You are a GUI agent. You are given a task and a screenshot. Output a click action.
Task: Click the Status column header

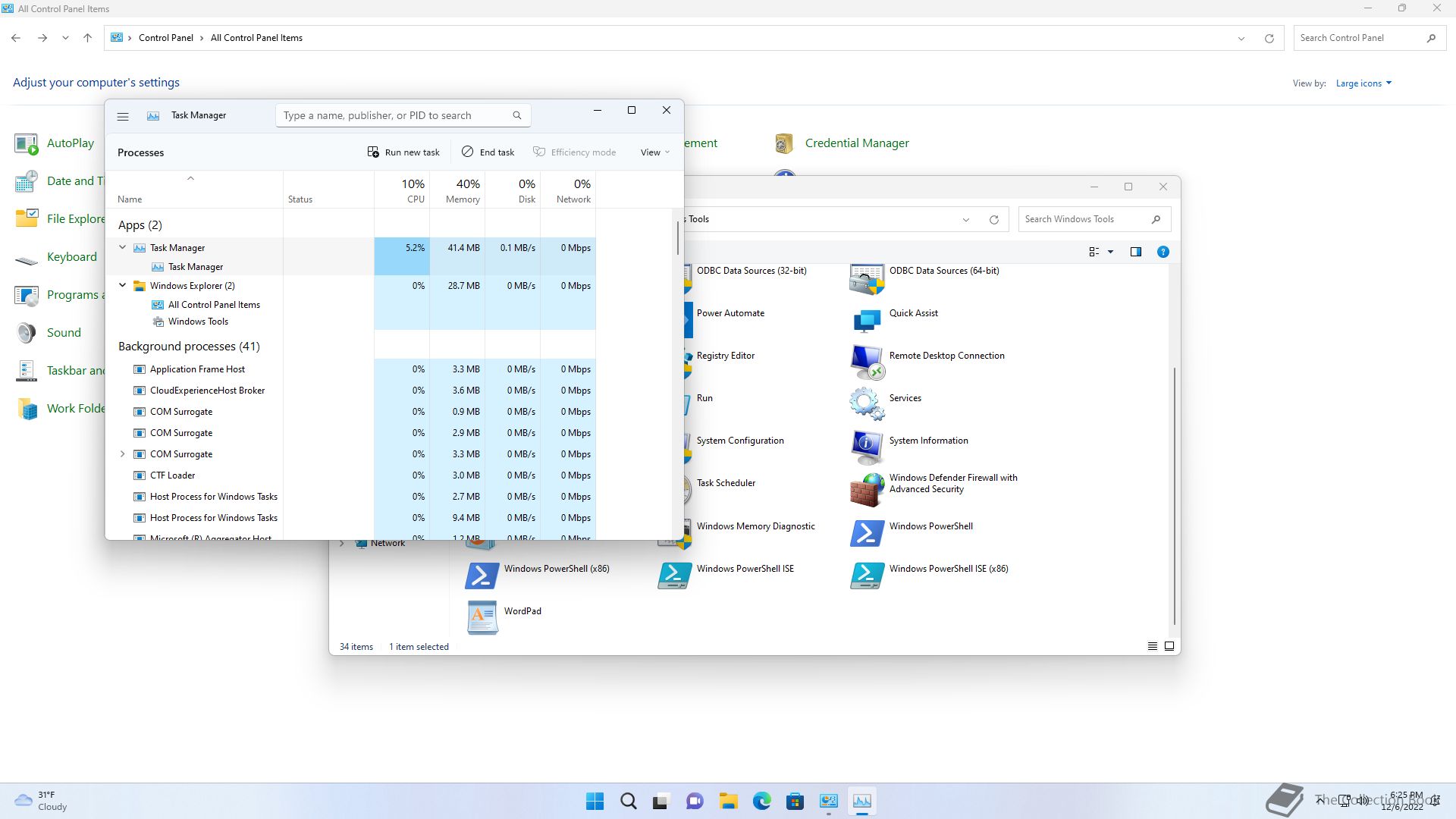point(328,190)
